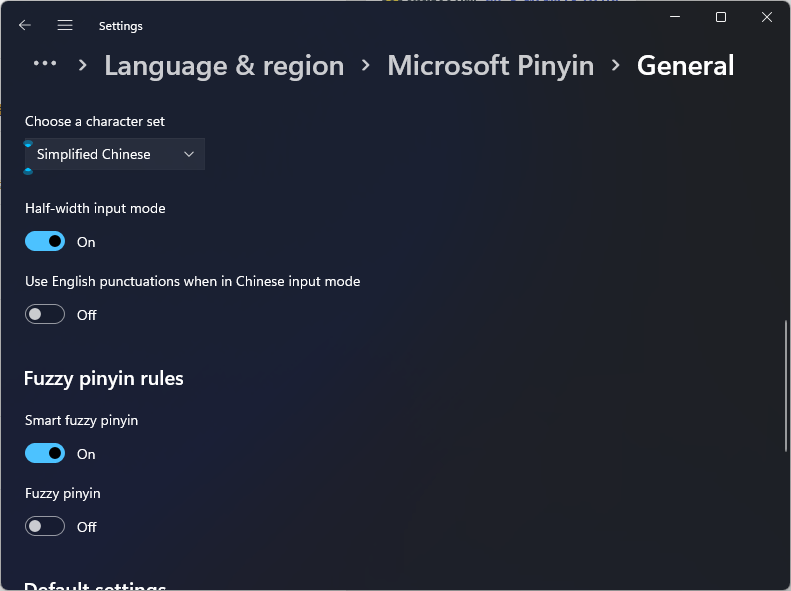Click the breadcrumb ellipsis icon
Image resolution: width=791 pixels, height=591 pixels.
[44, 64]
